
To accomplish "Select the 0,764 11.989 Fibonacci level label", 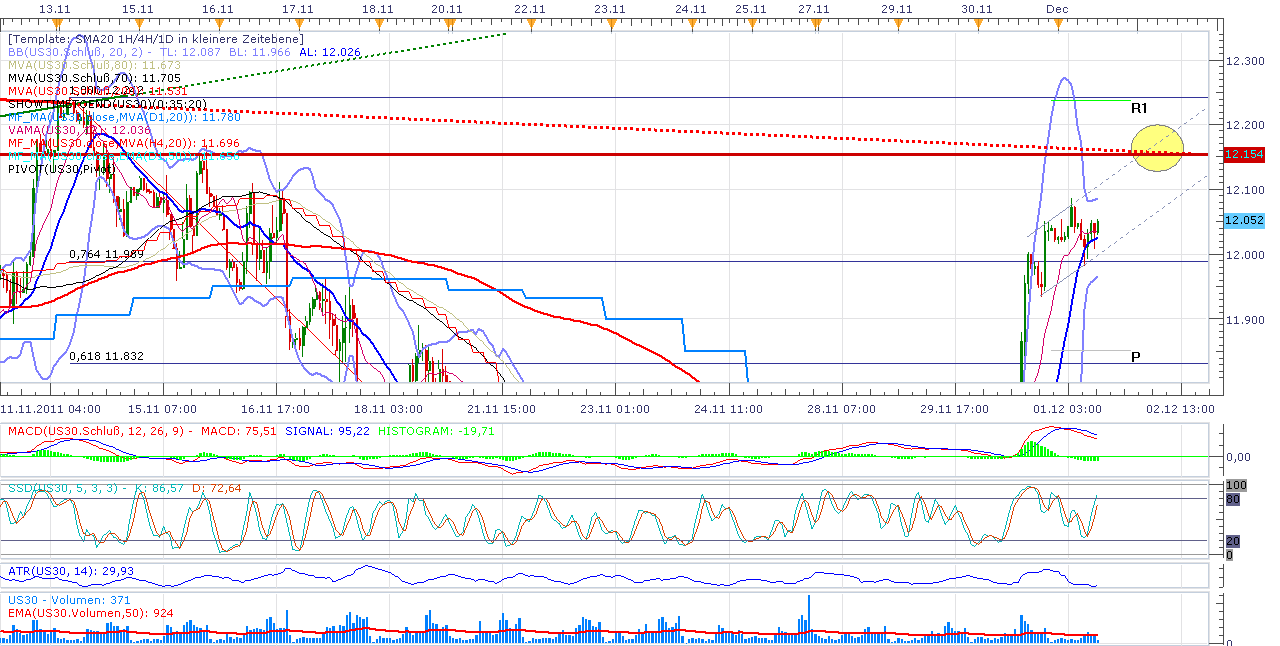I will (105, 255).
